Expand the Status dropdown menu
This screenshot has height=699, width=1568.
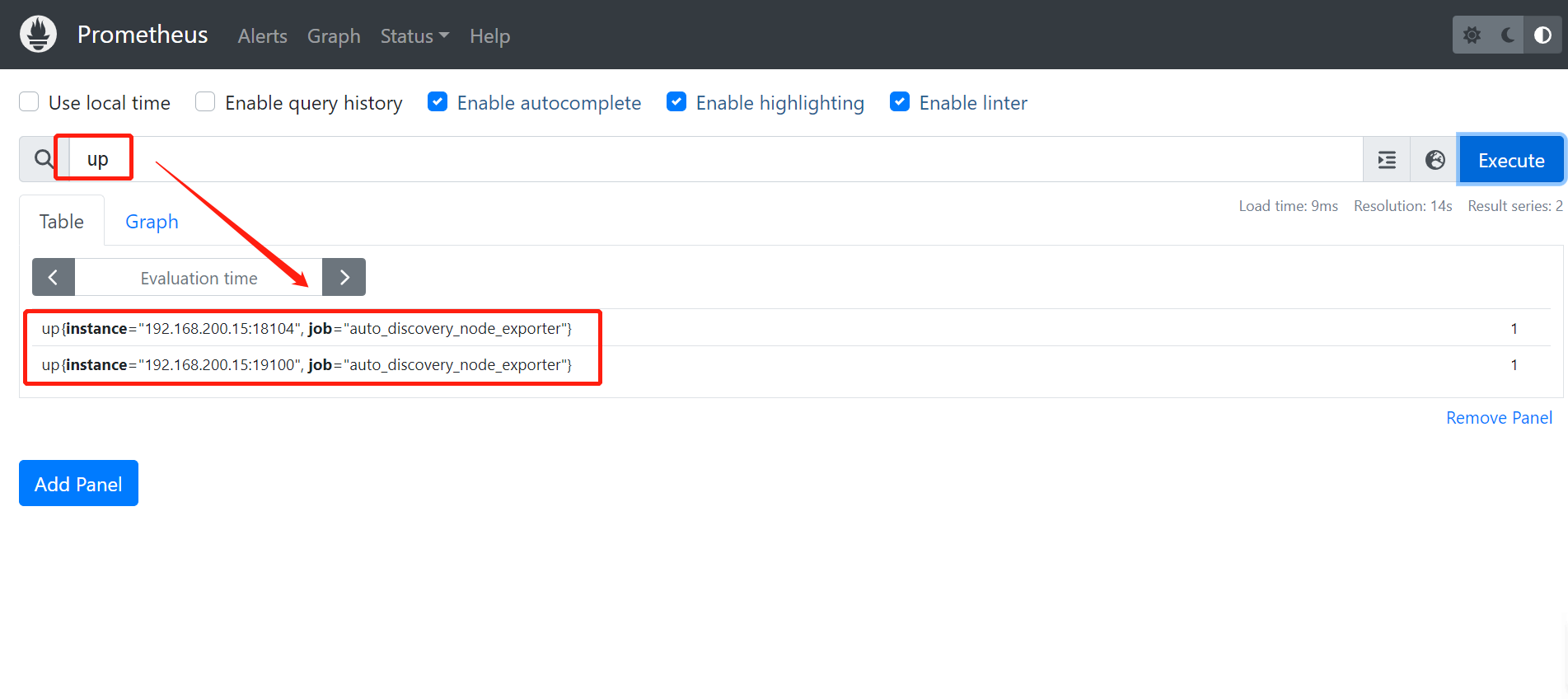click(x=414, y=36)
